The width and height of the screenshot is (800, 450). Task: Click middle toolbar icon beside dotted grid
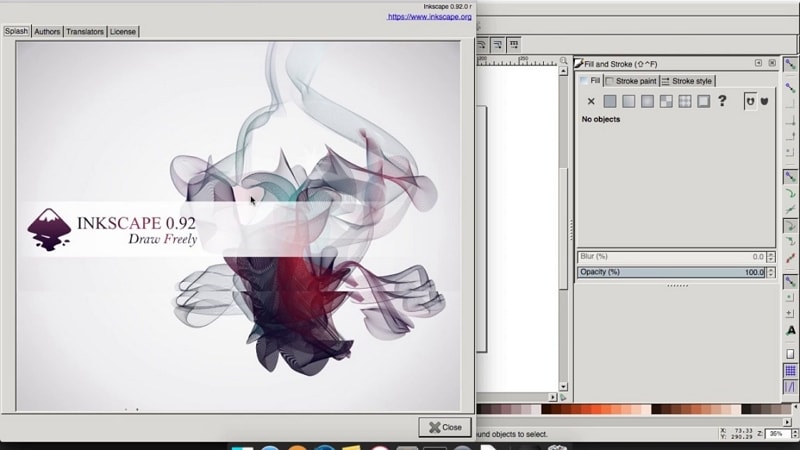pos(497,45)
